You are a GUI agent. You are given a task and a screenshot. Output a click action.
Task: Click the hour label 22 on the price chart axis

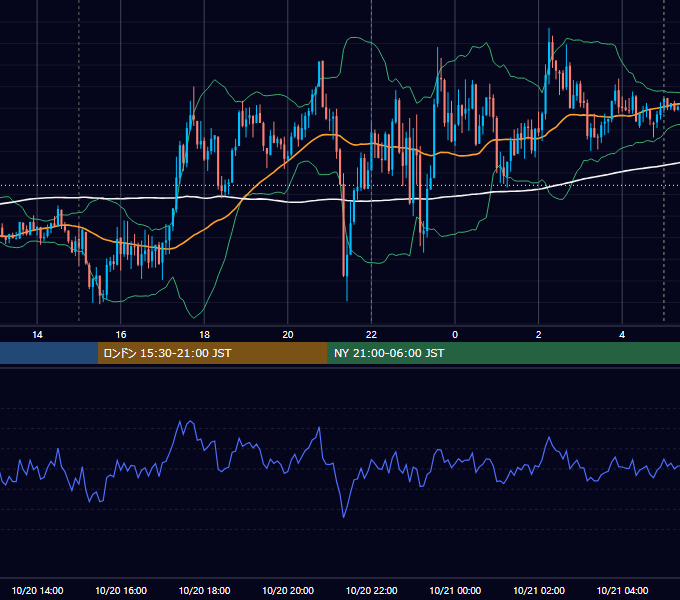pos(371,335)
